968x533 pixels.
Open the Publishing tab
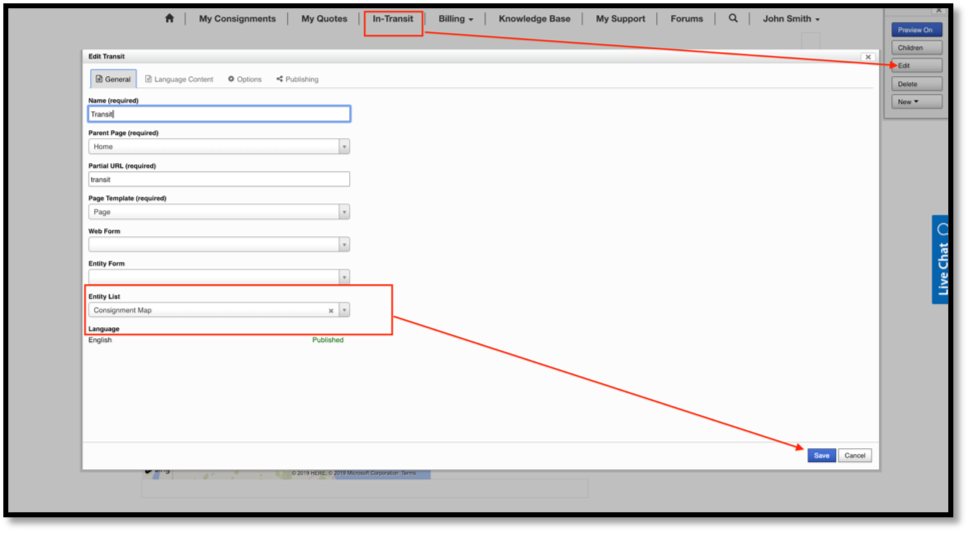297,79
